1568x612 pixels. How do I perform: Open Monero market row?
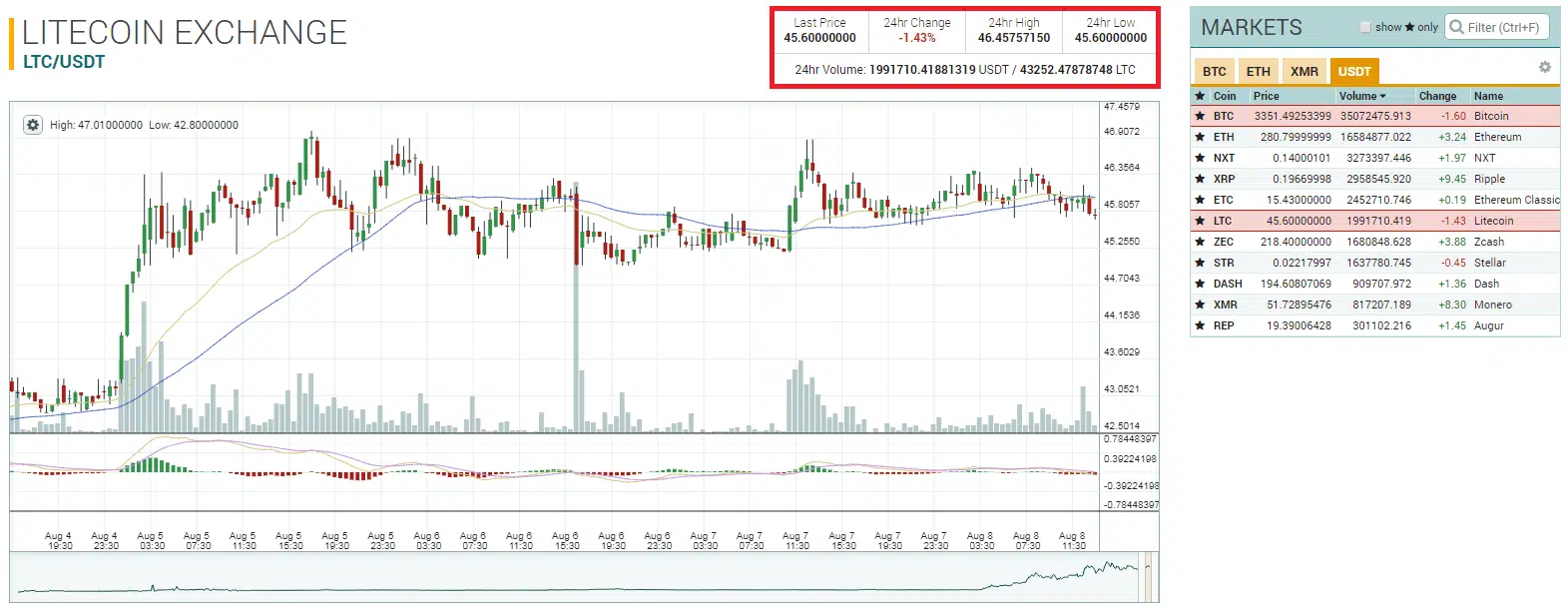(x=1375, y=305)
